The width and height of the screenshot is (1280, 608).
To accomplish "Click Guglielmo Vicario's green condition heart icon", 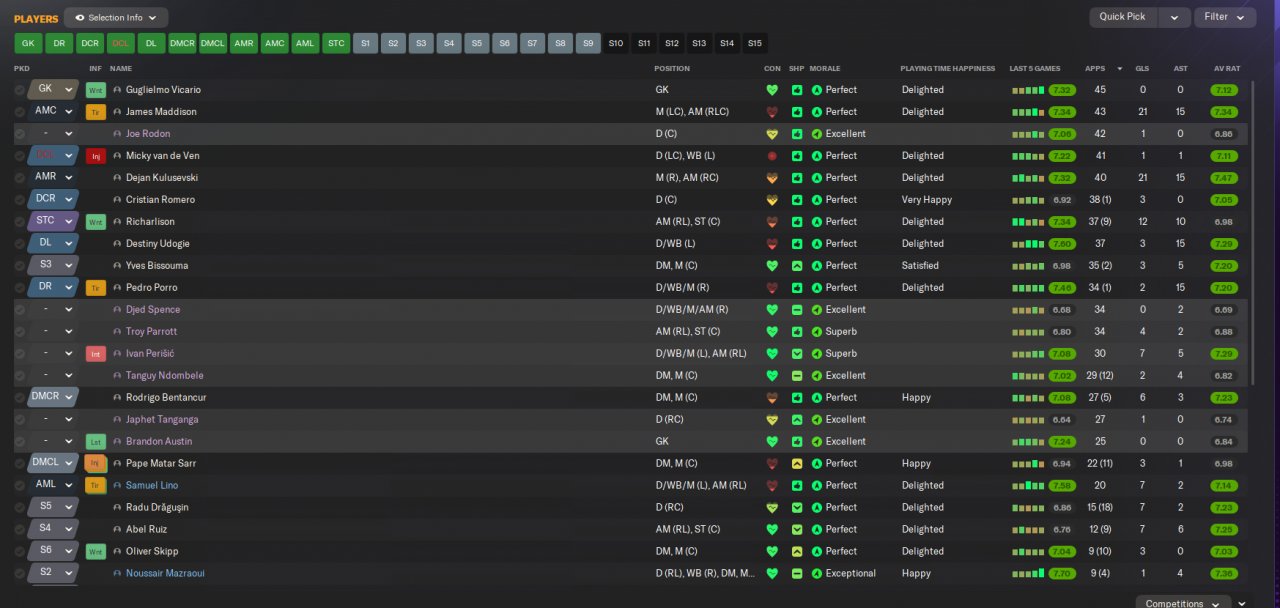I will [x=772, y=90].
